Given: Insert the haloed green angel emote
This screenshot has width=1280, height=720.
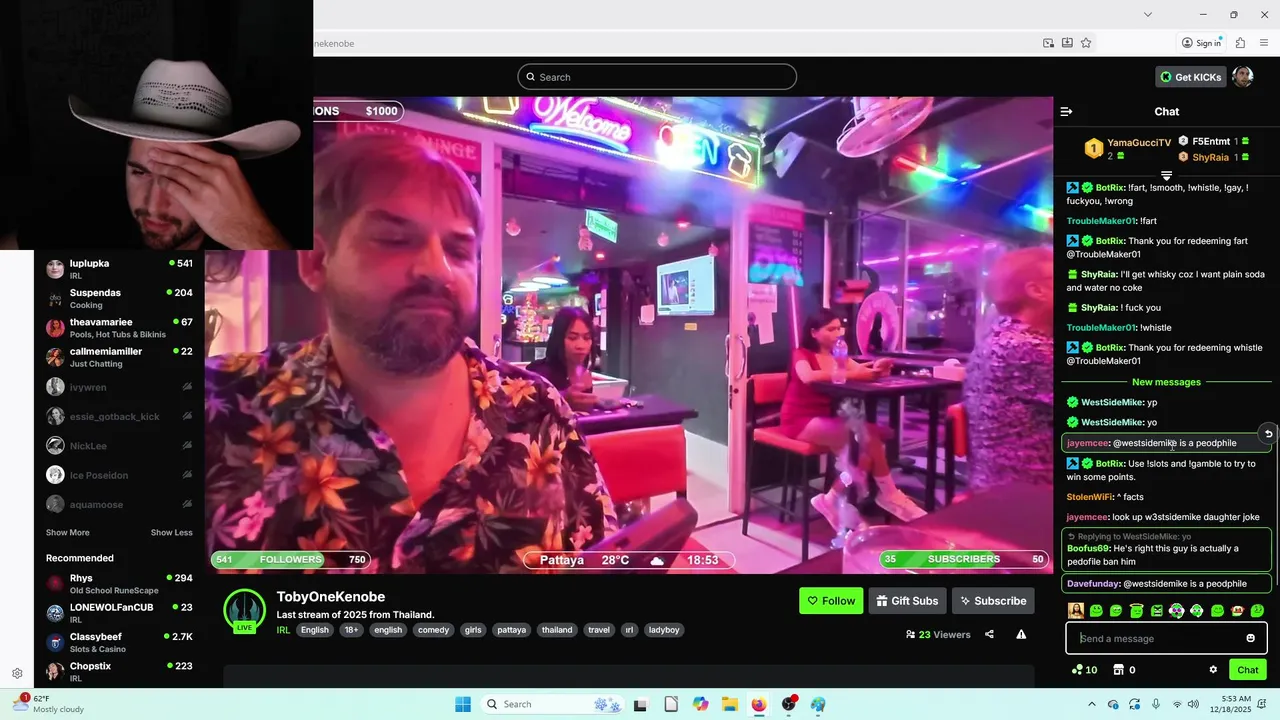Looking at the screenshot, I should (1136, 611).
